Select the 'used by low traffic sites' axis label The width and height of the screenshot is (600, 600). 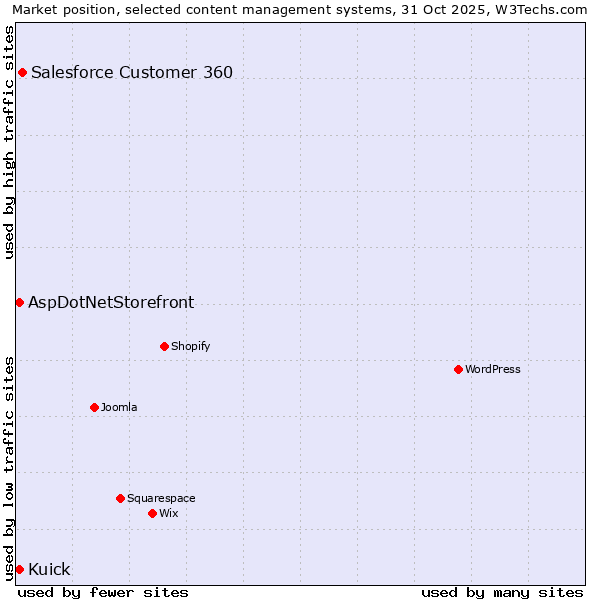tap(9, 468)
